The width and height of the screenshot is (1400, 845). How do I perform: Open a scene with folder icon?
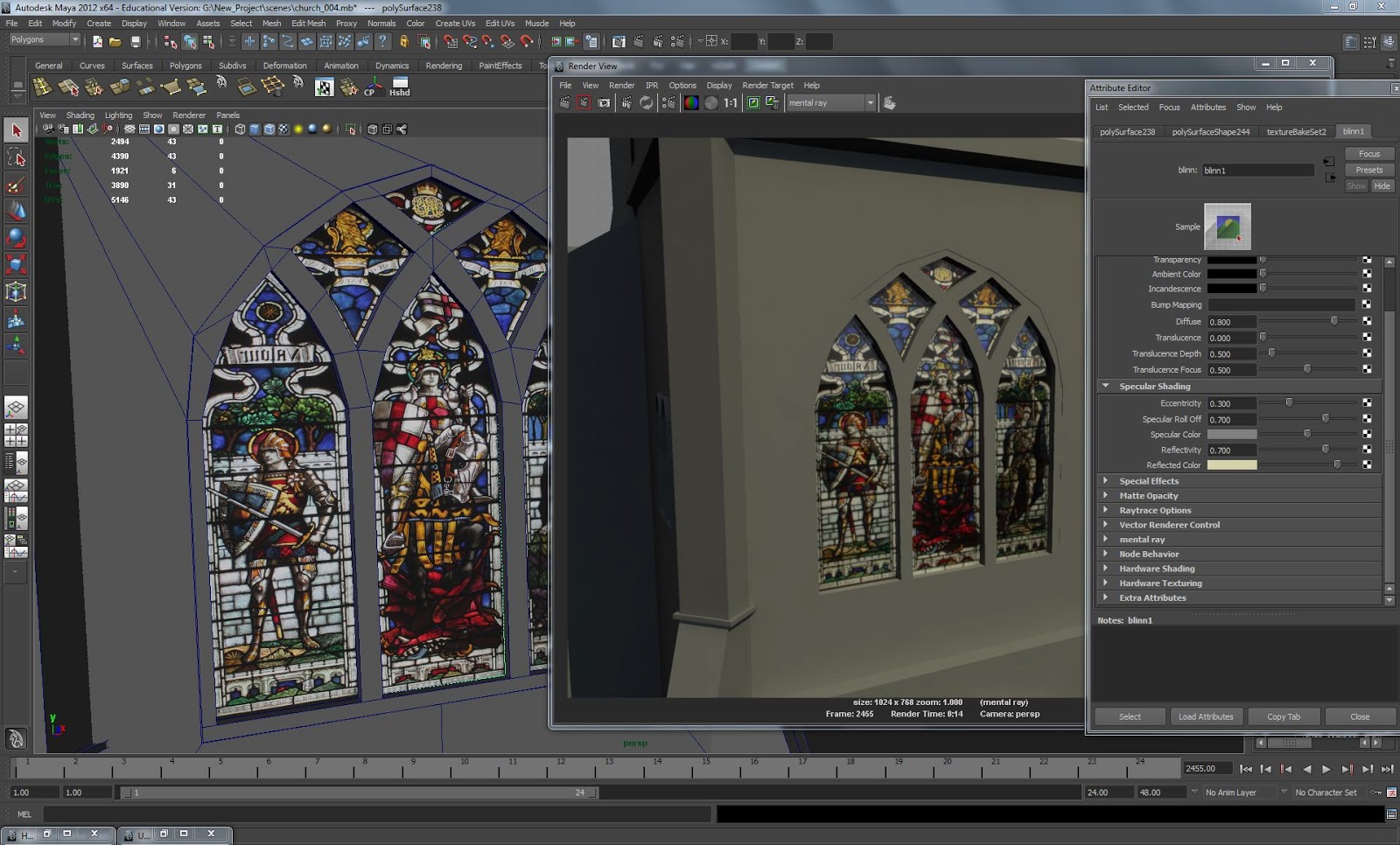point(115,41)
